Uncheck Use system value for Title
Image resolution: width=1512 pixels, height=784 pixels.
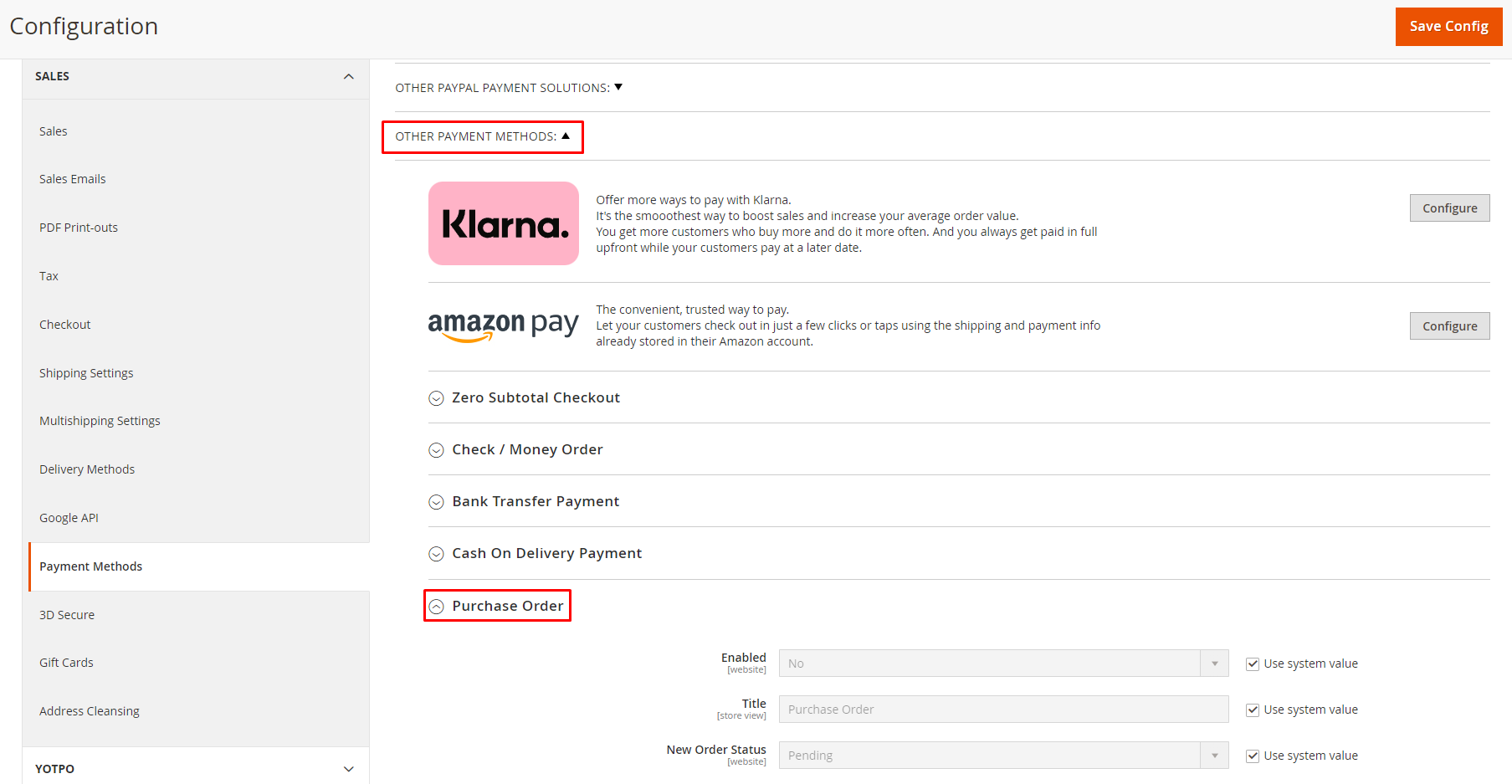(x=1253, y=710)
